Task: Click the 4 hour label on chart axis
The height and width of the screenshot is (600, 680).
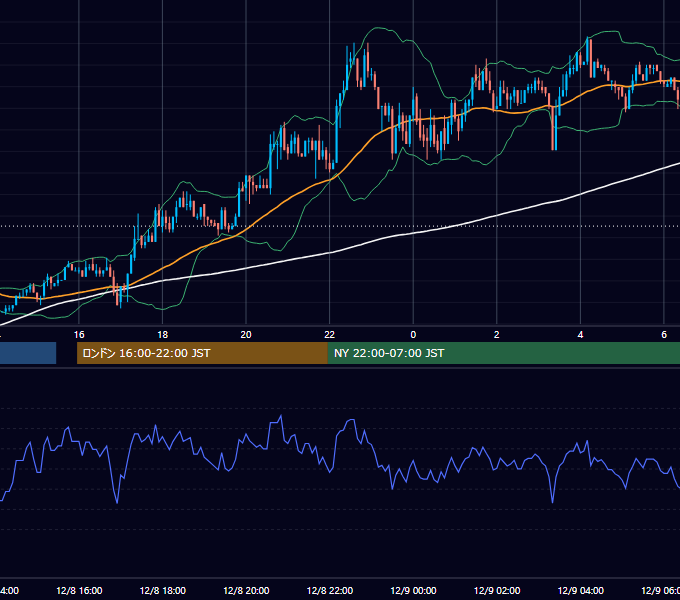Action: [580, 335]
